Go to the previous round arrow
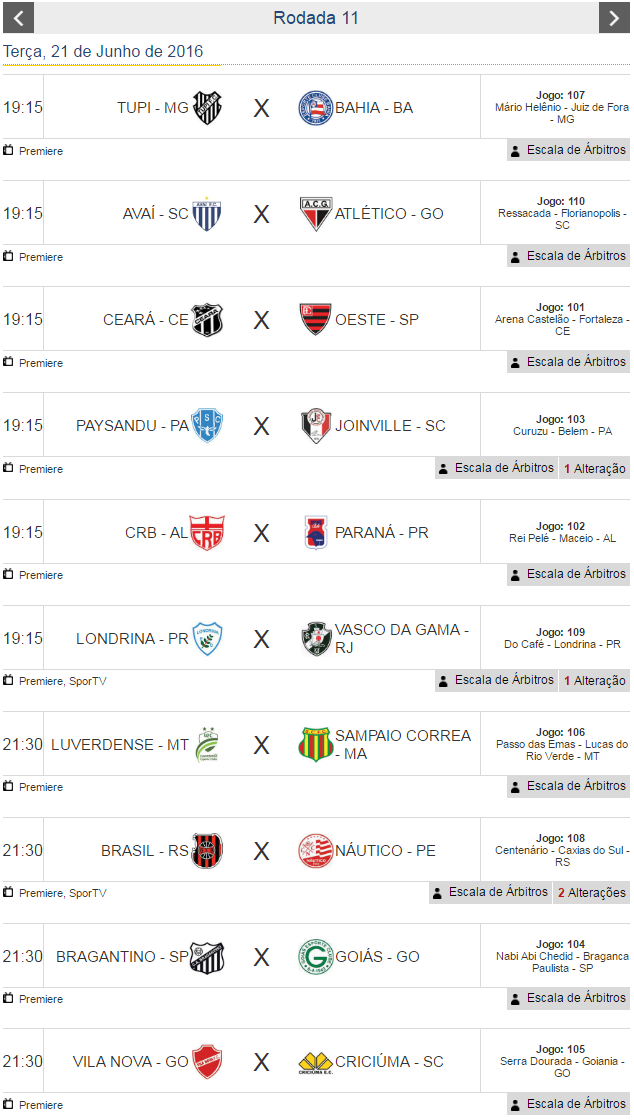 pos(18,18)
